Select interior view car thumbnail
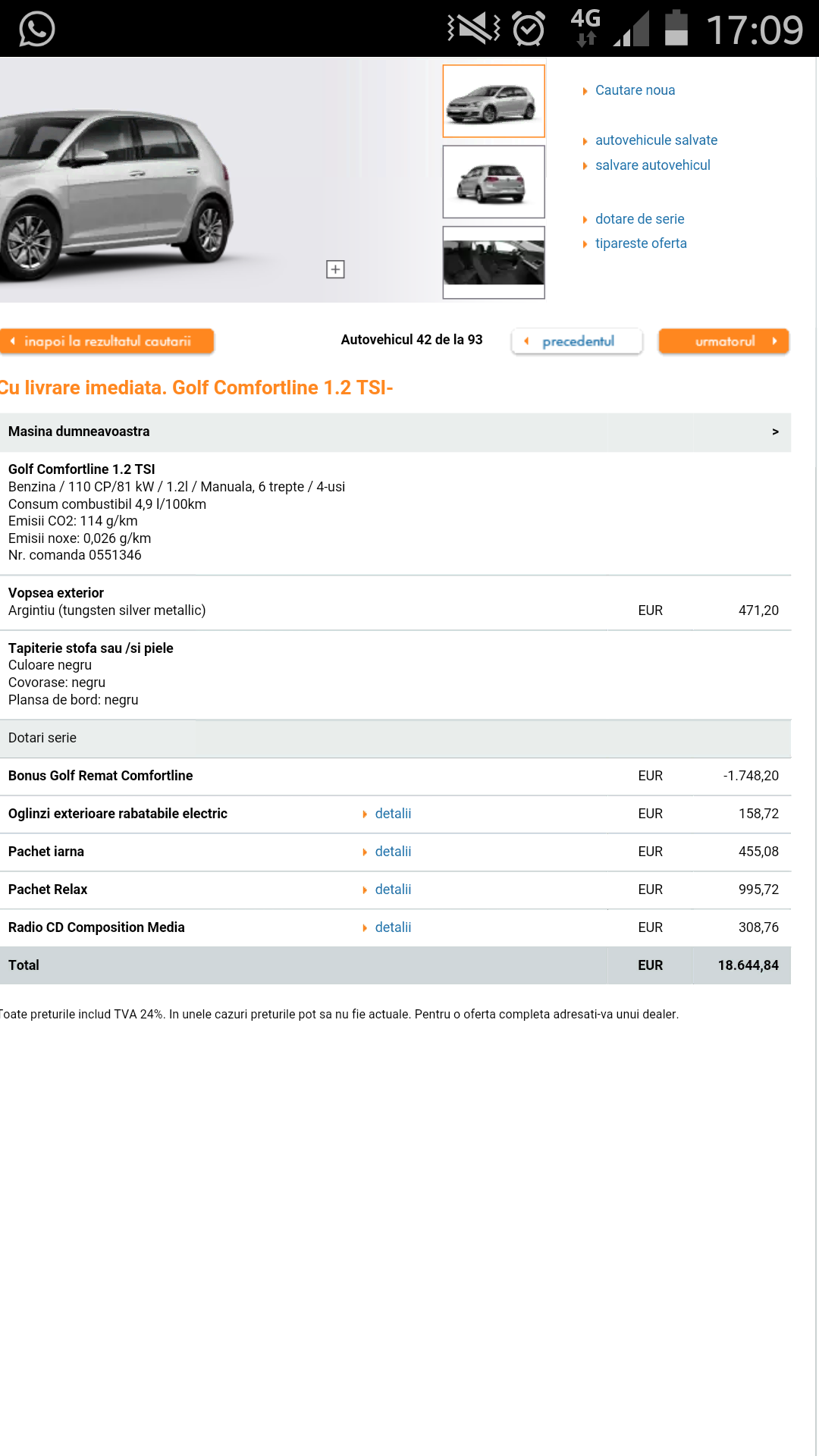 (x=494, y=262)
